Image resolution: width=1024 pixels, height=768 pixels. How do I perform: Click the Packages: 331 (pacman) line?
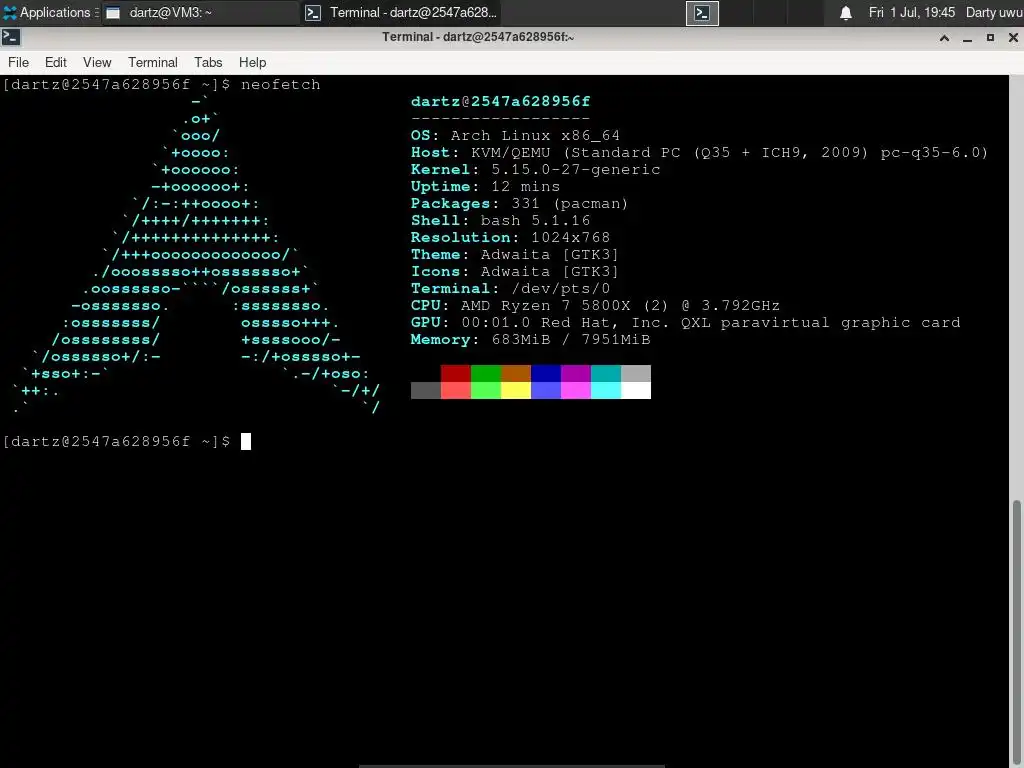coord(520,203)
